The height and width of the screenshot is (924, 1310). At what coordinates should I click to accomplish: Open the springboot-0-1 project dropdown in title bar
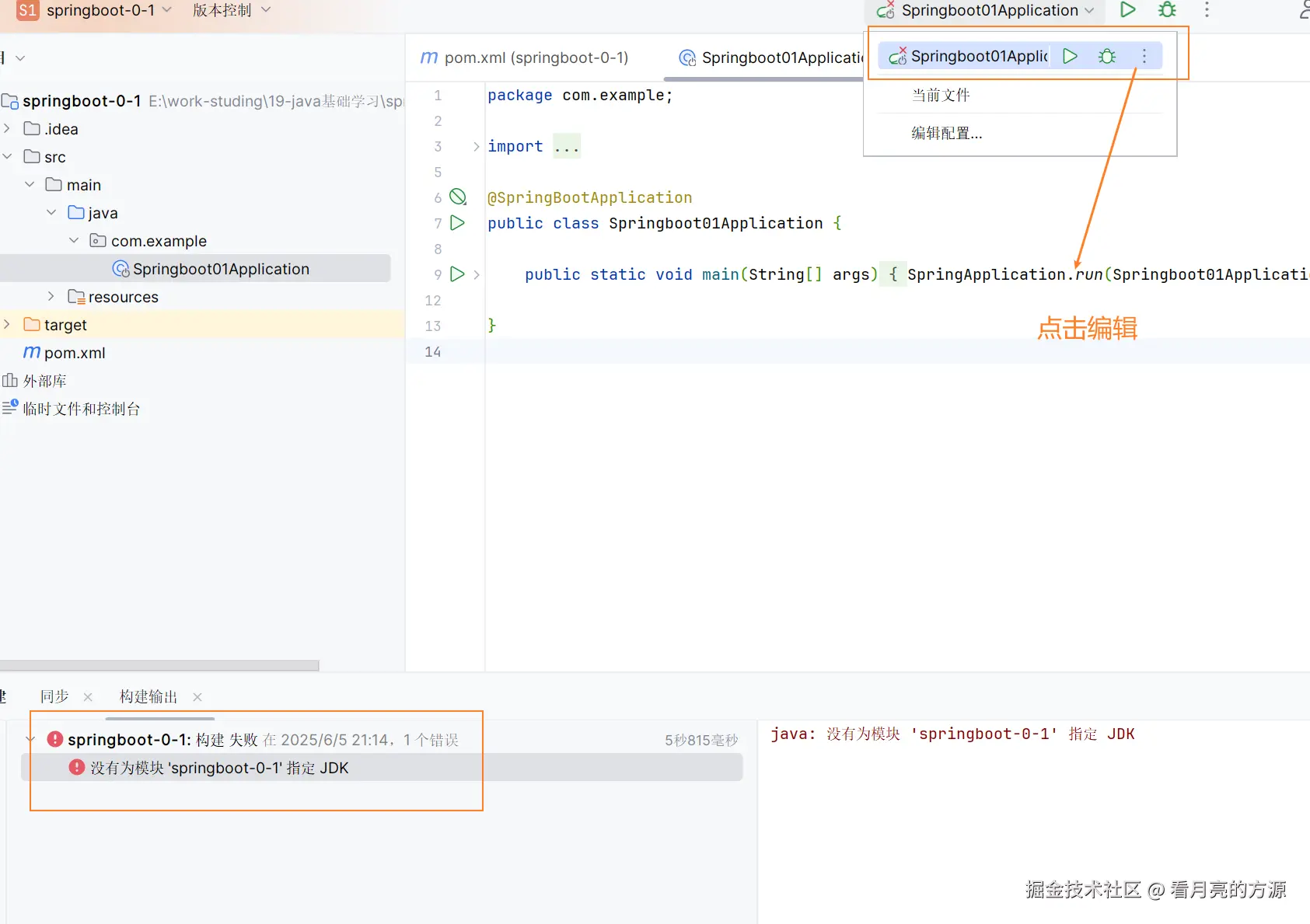109,10
